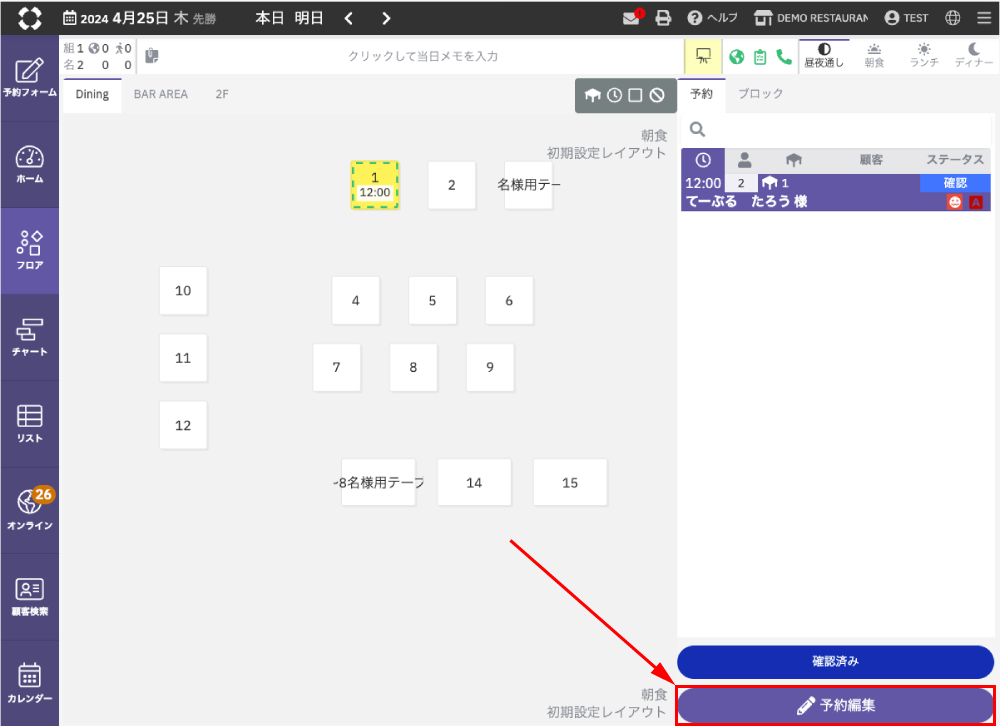Viewport: 1000px width, 726px height.
Task: Open the mail notifications icon
Action: pos(631,18)
